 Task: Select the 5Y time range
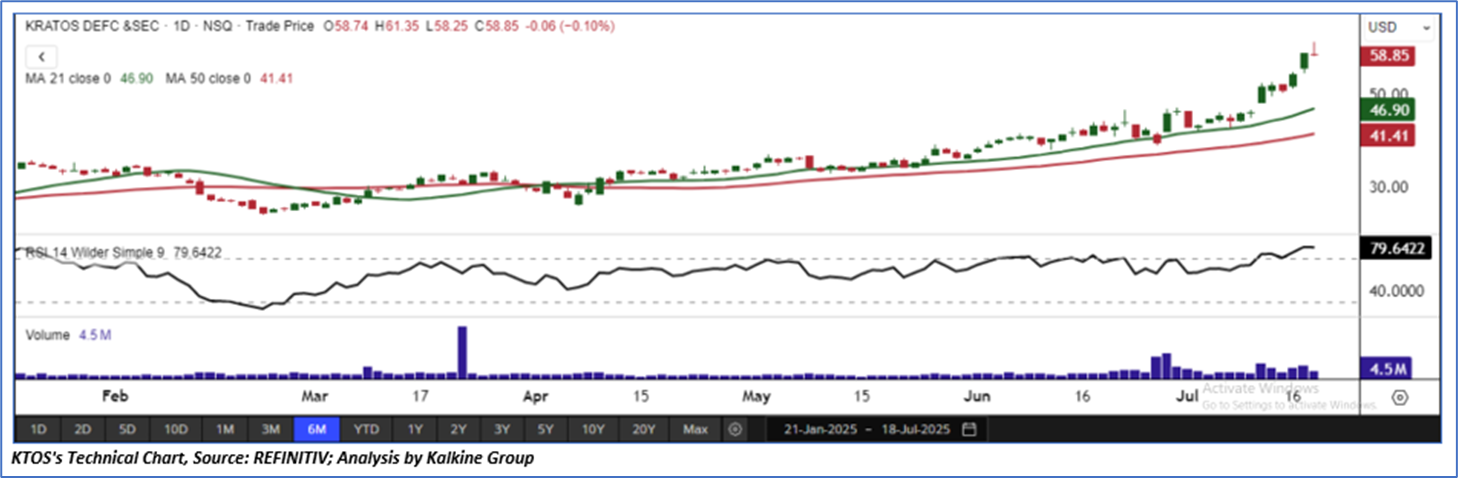pos(546,429)
